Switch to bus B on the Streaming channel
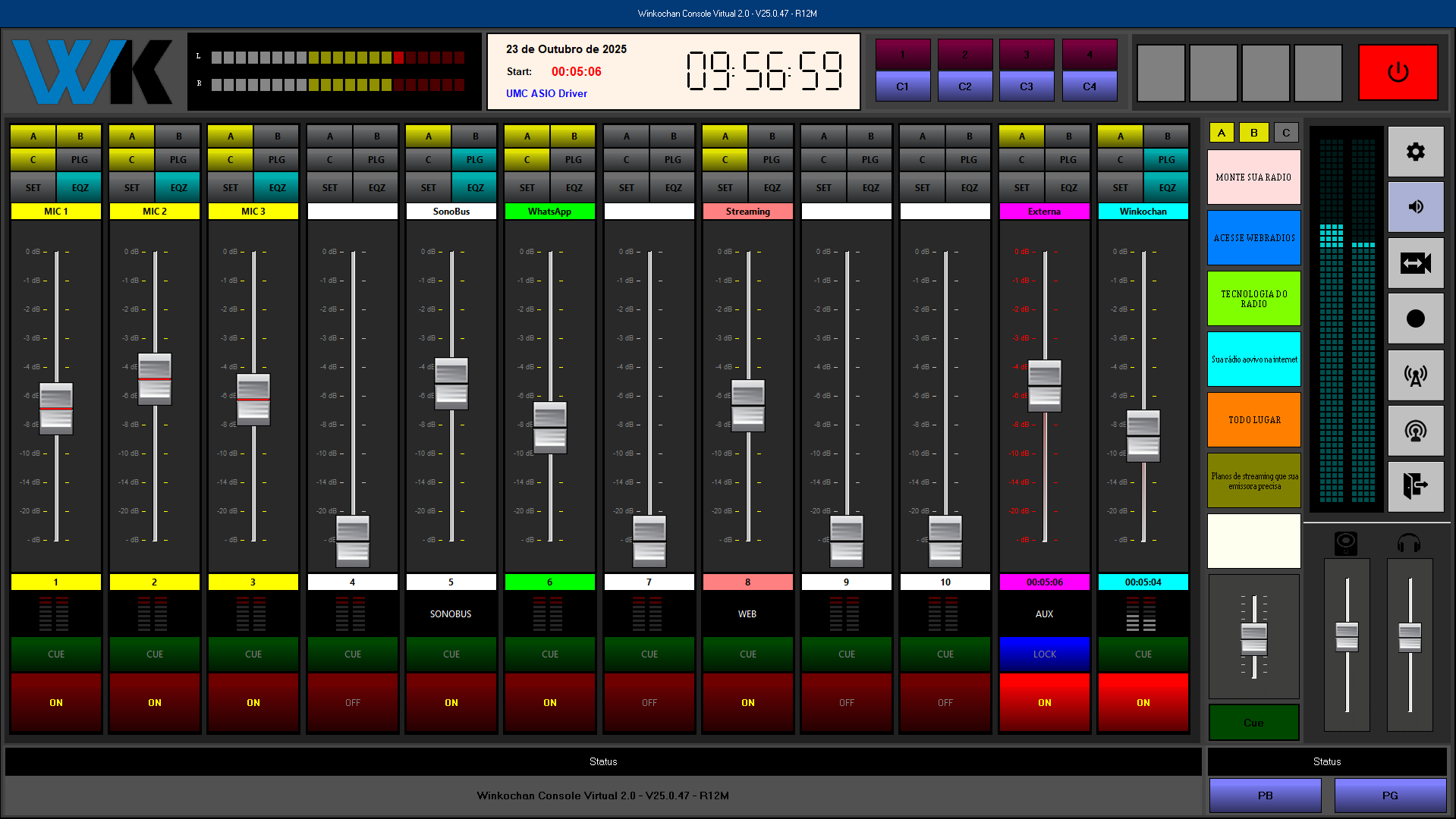Image resolution: width=1456 pixels, height=819 pixels. (771, 136)
